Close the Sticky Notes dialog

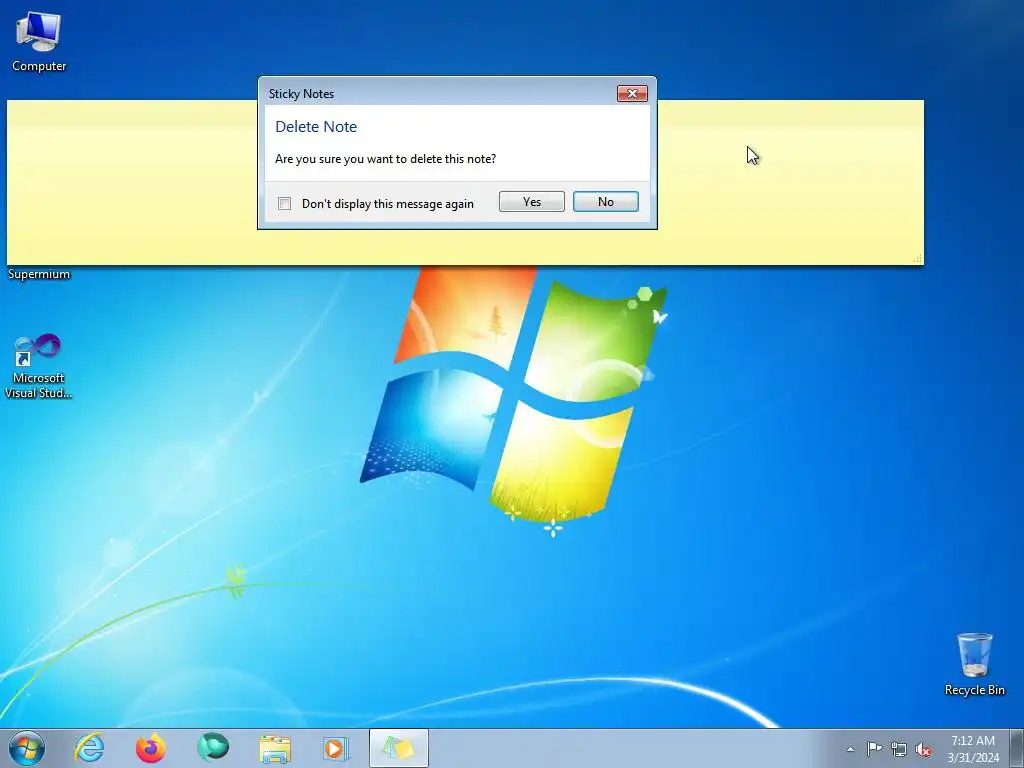(632, 93)
